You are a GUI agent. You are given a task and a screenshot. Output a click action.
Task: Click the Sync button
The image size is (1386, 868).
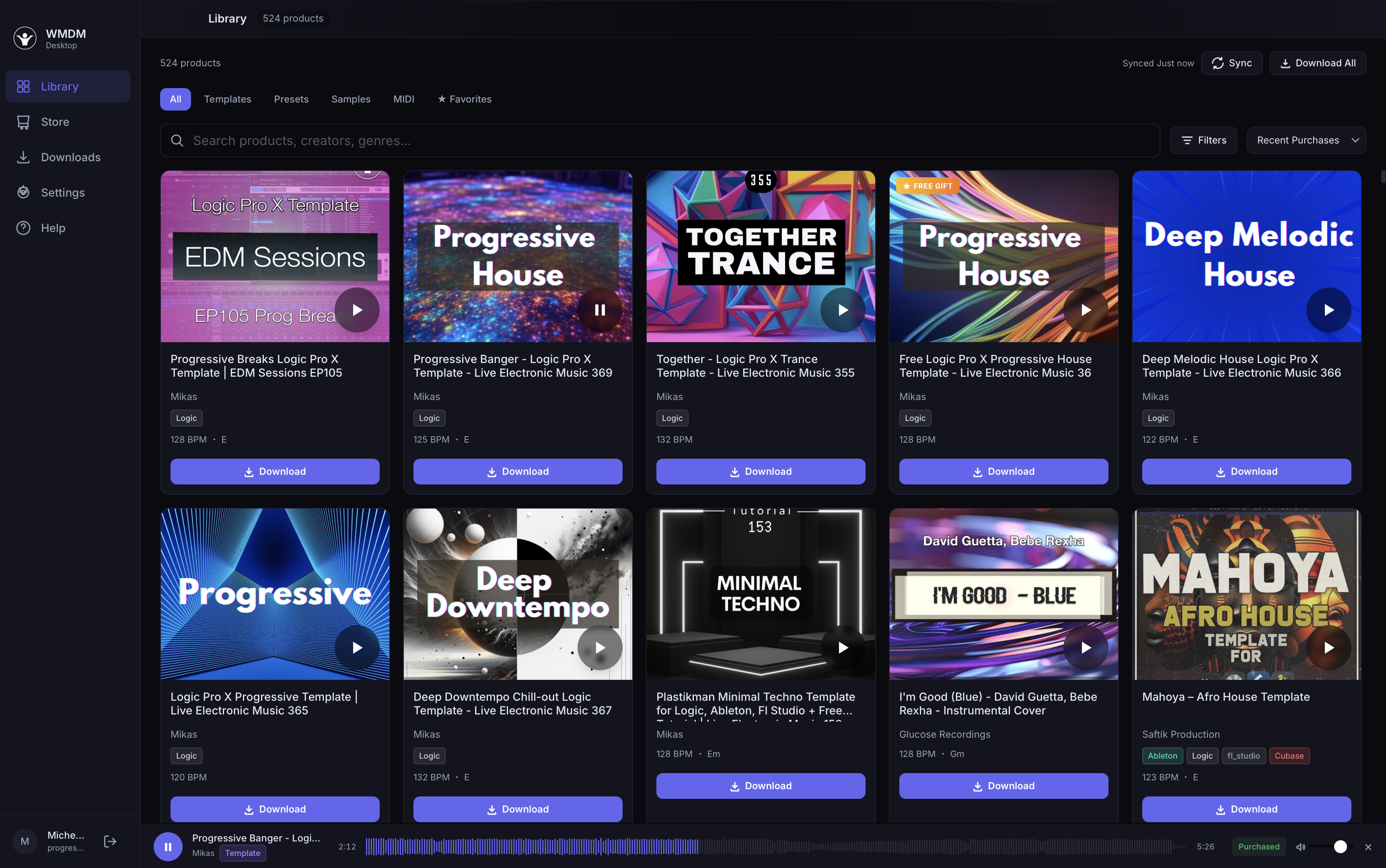point(1232,63)
